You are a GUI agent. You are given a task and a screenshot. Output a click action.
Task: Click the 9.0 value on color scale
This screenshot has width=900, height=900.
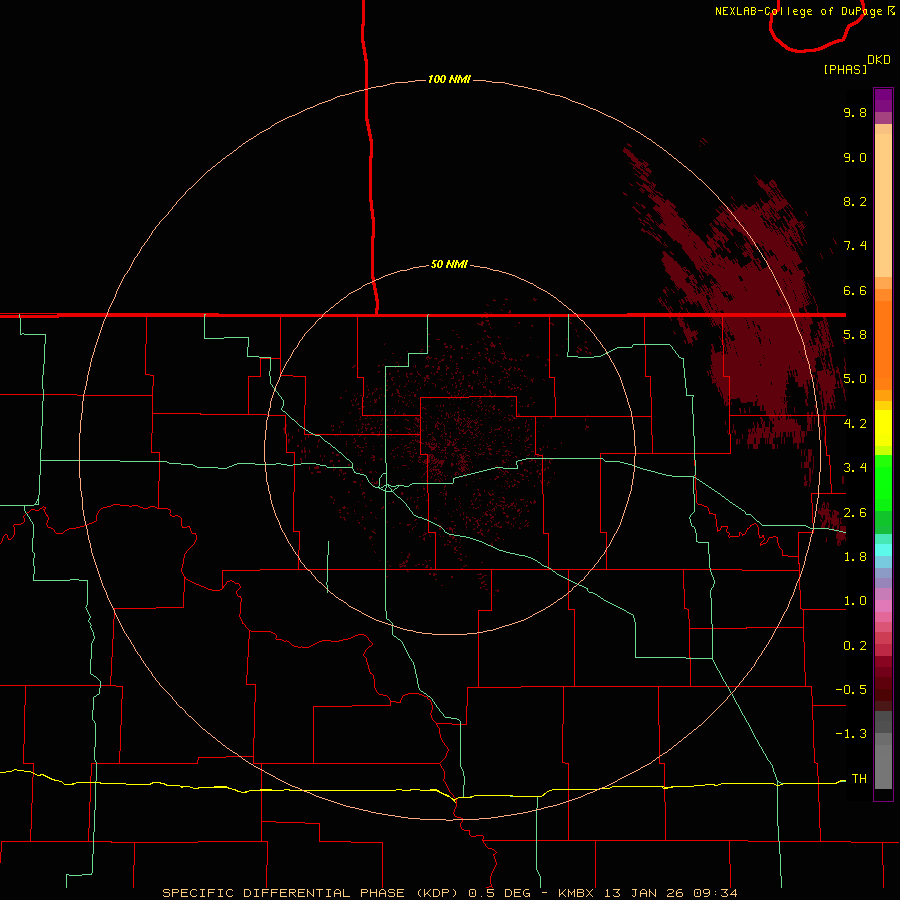coord(855,157)
